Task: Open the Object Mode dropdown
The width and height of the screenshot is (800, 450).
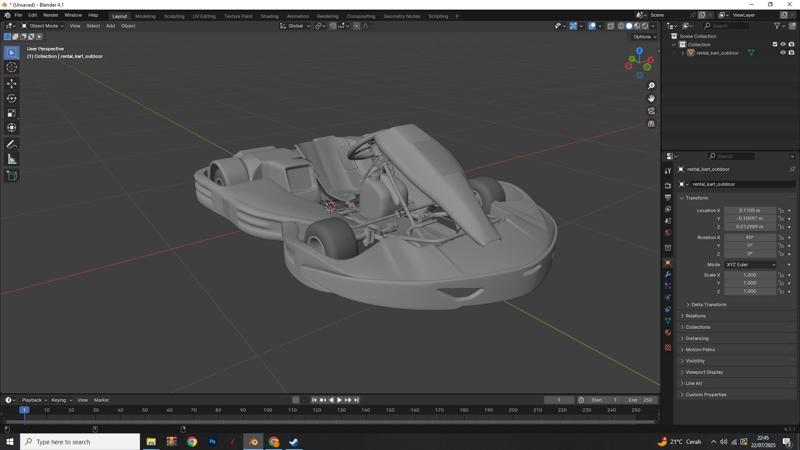Action: [42, 26]
